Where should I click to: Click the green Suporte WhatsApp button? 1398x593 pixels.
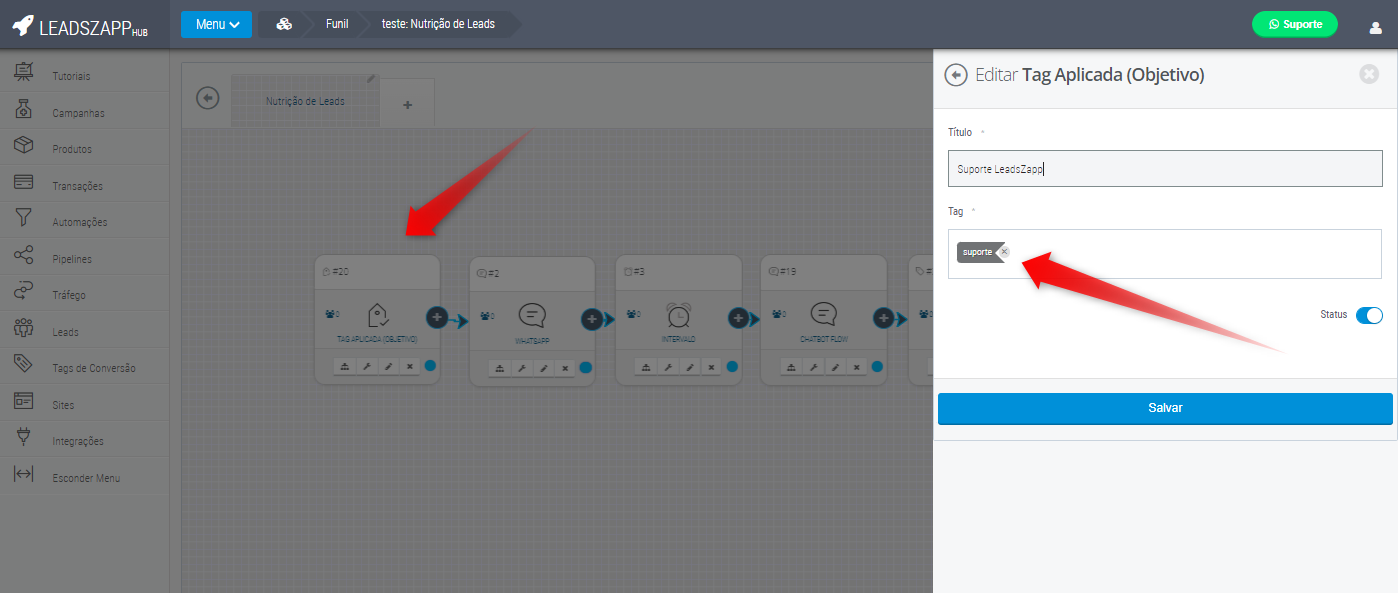click(x=1294, y=24)
